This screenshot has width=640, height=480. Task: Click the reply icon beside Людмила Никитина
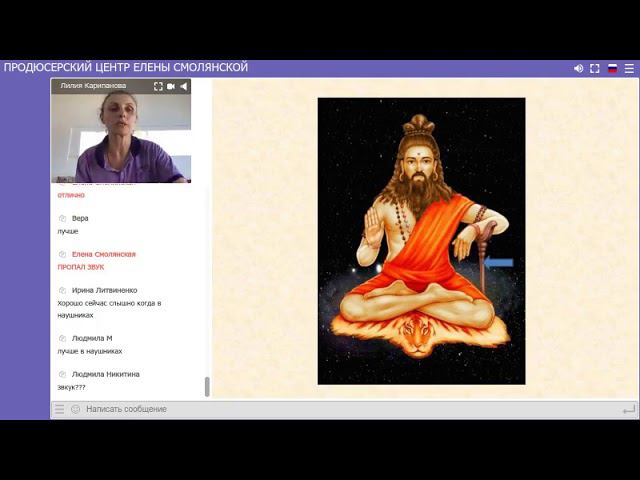(x=62, y=374)
